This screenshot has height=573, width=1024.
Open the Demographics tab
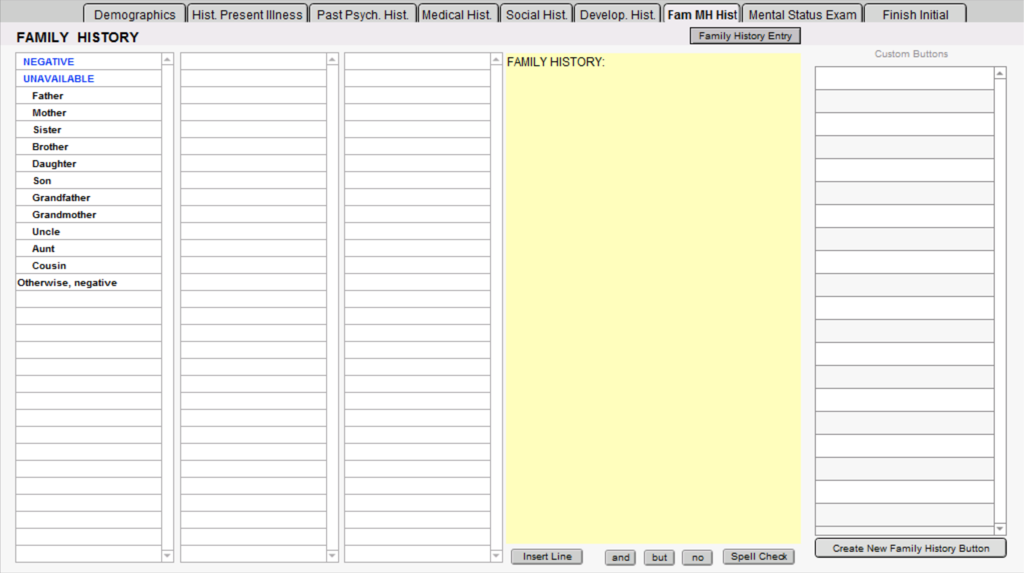(134, 15)
